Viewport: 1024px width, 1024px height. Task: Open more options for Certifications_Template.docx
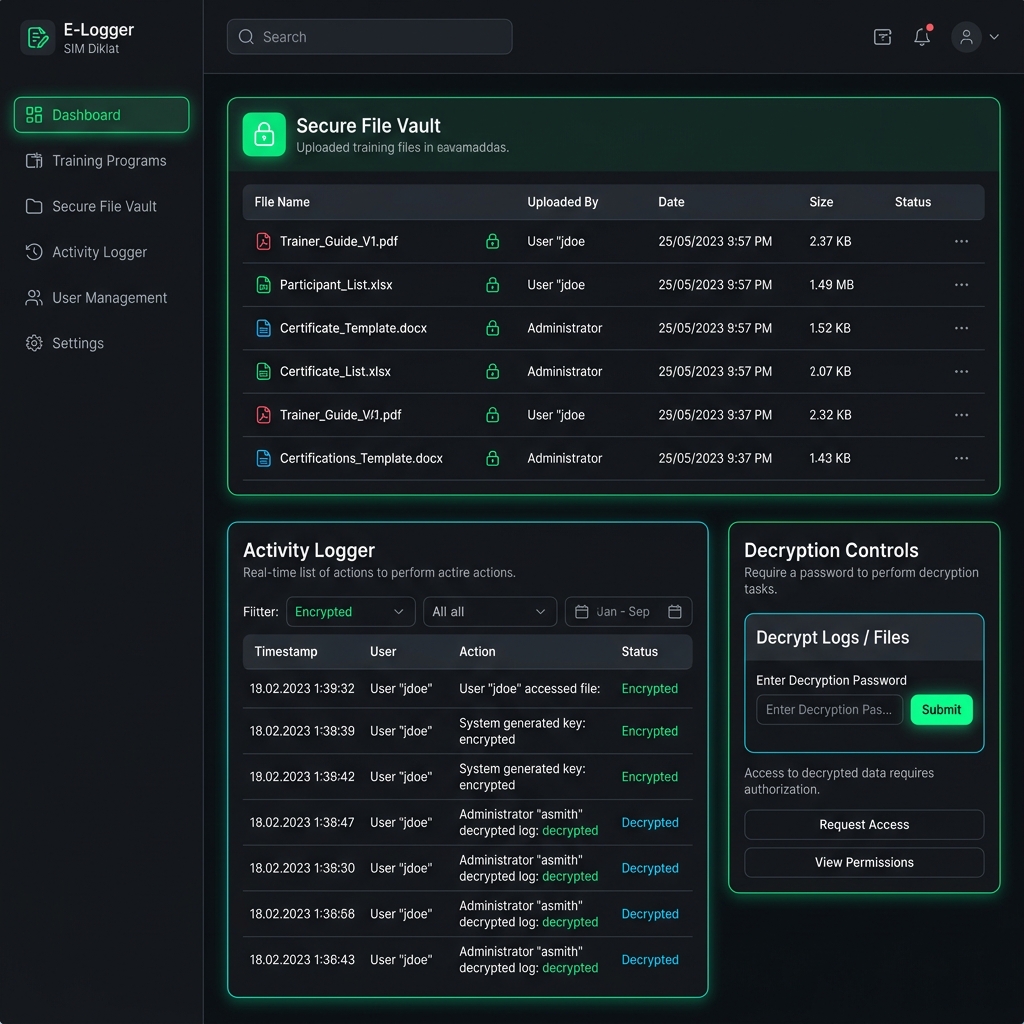point(961,458)
